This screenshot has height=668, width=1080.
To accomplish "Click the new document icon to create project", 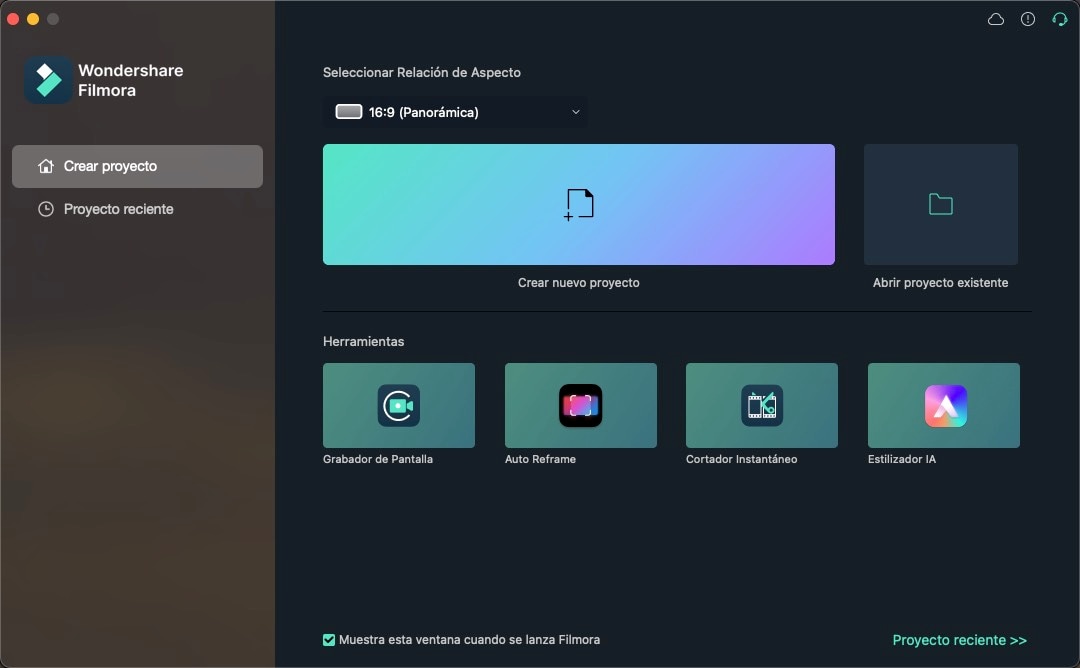I will tap(579, 205).
